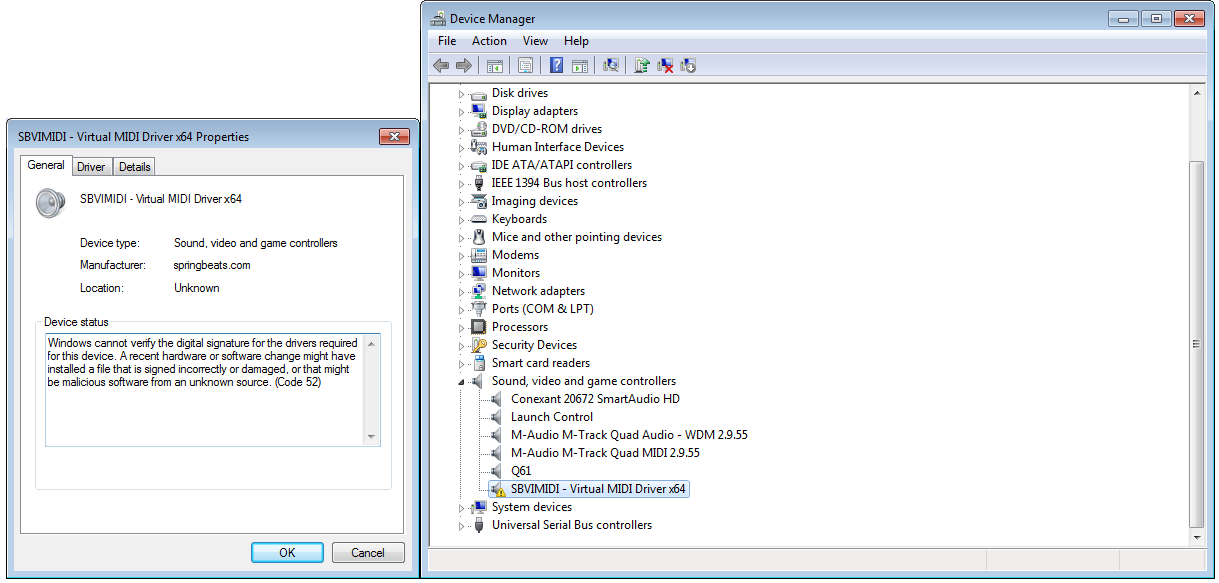Close the SBVIMIDI Properties dialog
This screenshot has height=583, width=1219.
[x=394, y=136]
